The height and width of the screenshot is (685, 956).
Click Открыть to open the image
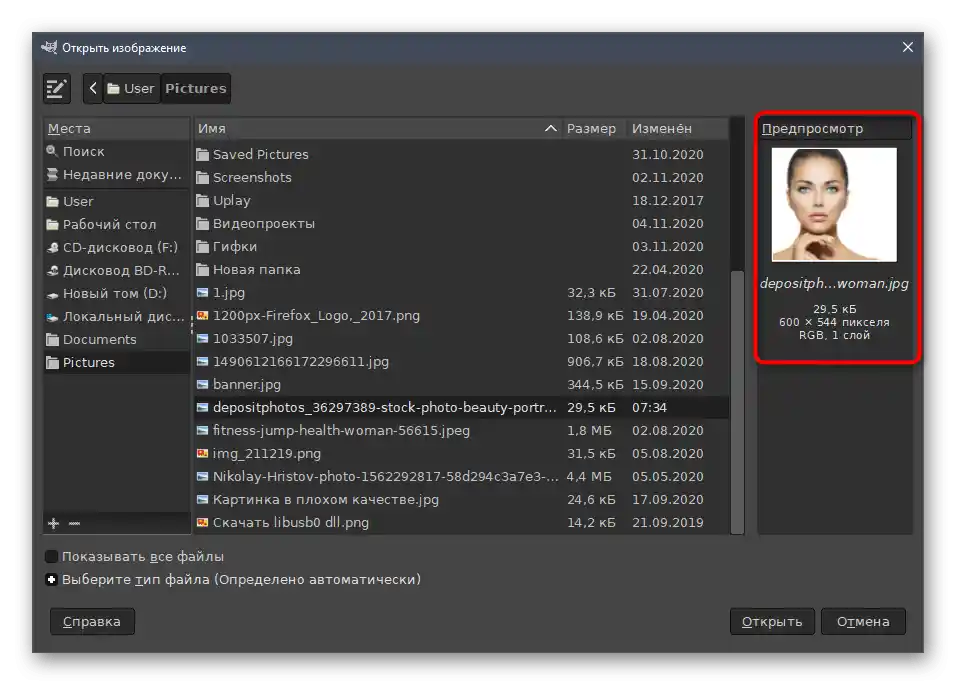[772, 622]
